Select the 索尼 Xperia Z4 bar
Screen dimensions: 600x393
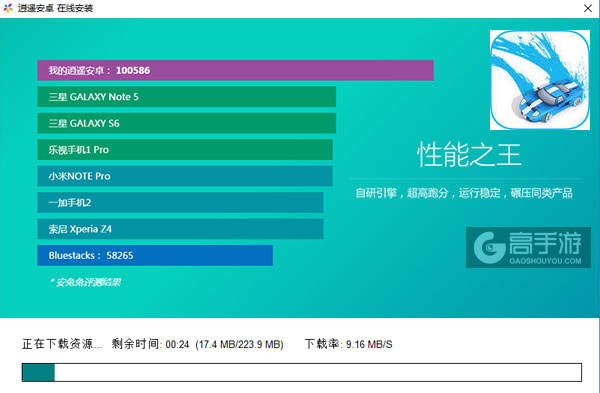pos(180,229)
